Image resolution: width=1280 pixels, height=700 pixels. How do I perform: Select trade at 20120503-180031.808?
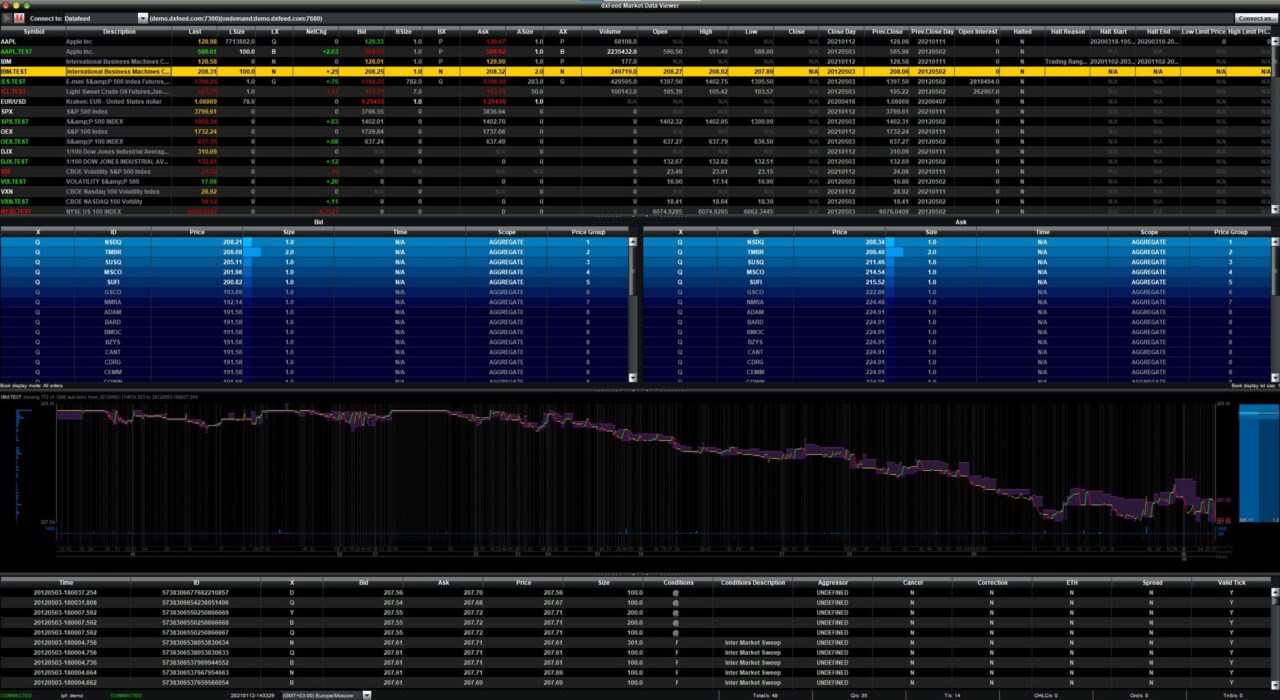point(635,602)
